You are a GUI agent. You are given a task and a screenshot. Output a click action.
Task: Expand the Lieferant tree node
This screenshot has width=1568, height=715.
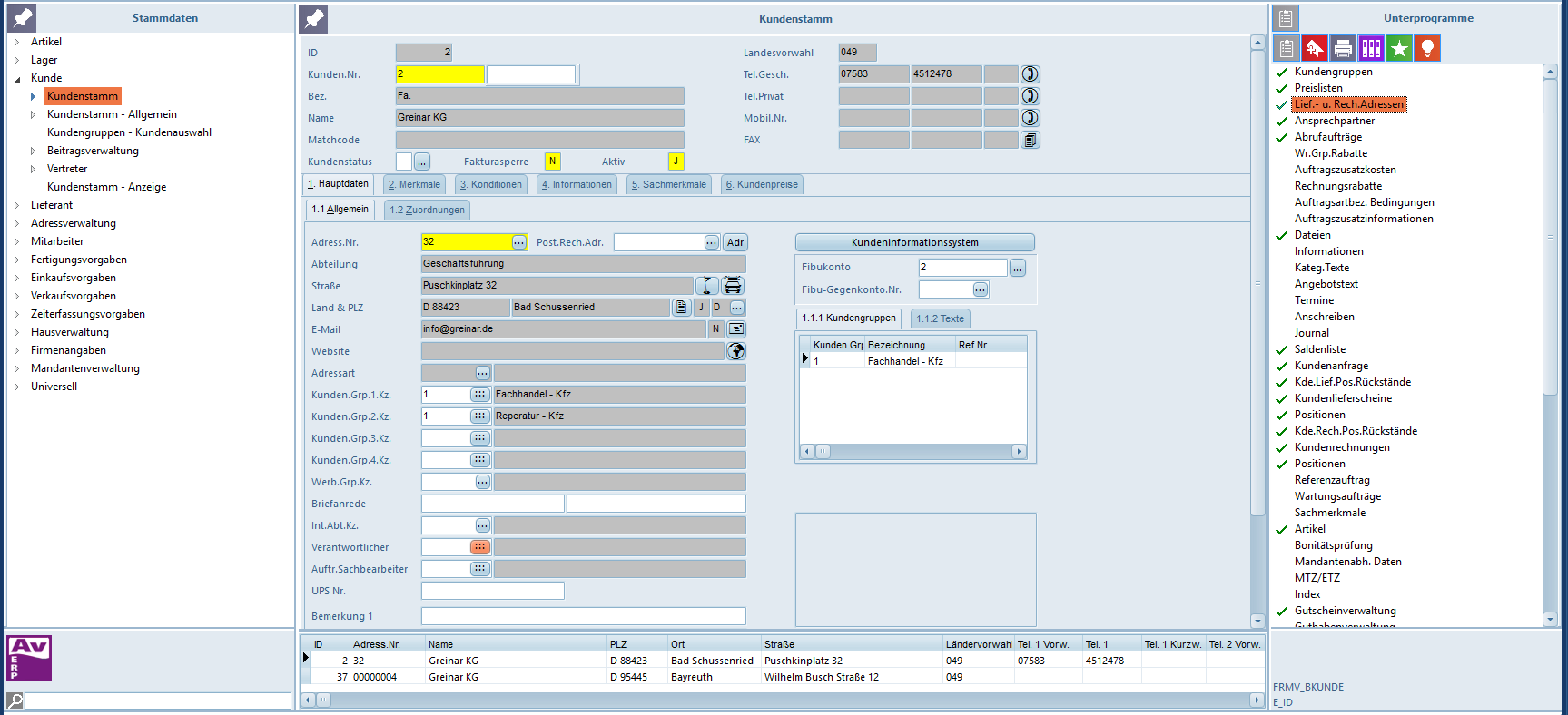click(17, 205)
